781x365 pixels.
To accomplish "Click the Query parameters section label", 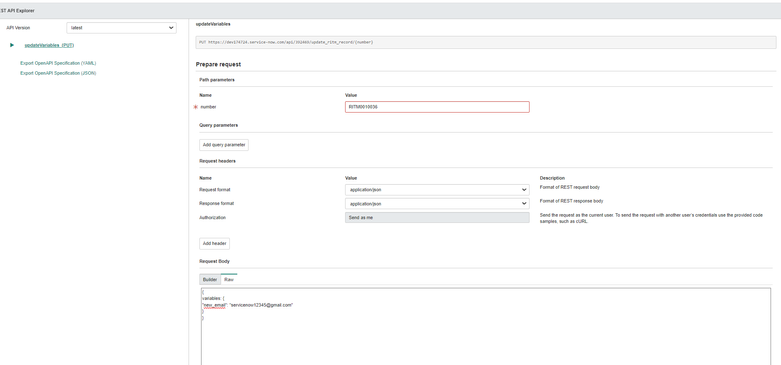I will pos(218,125).
